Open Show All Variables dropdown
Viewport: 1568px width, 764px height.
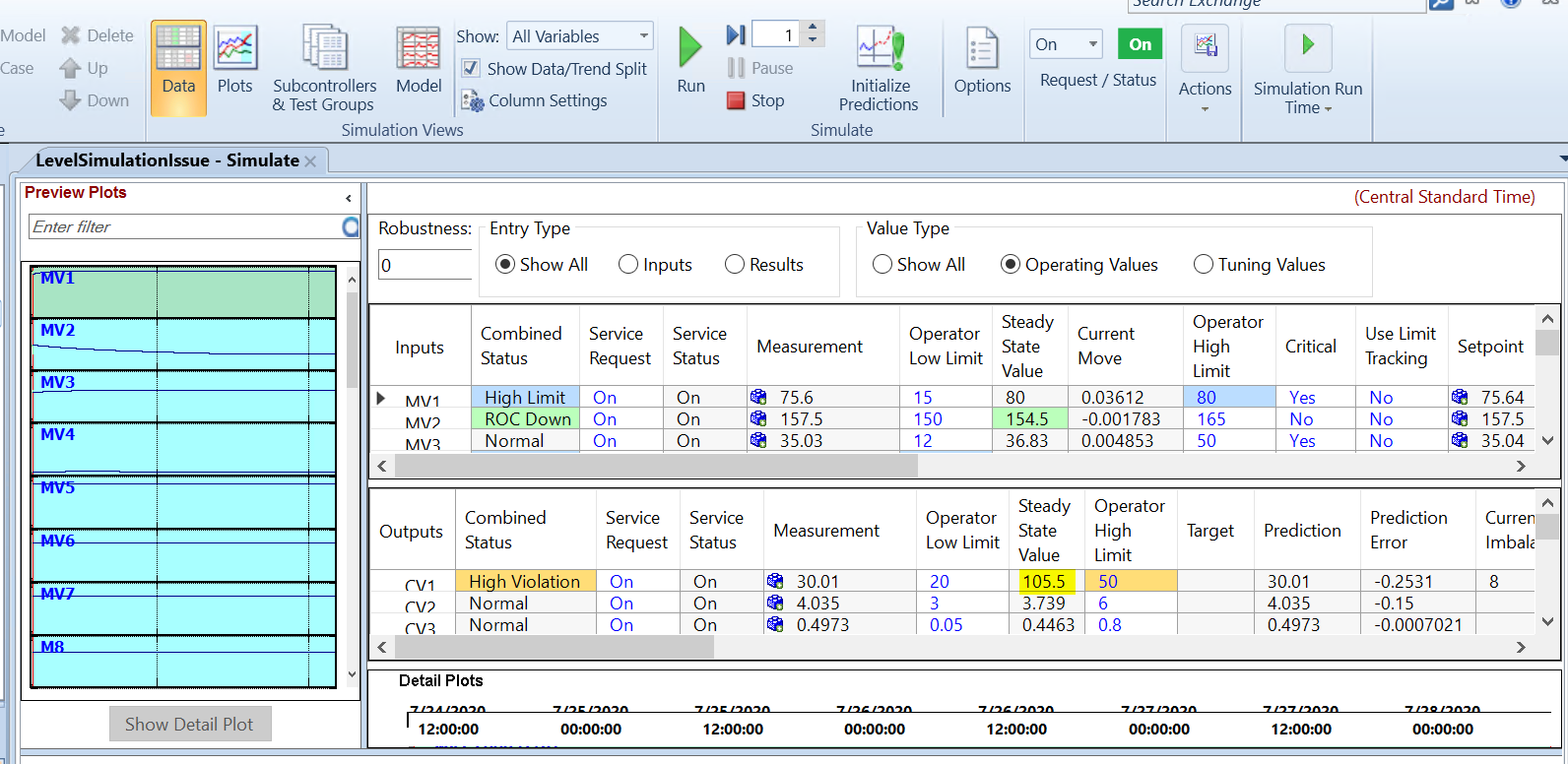580,36
